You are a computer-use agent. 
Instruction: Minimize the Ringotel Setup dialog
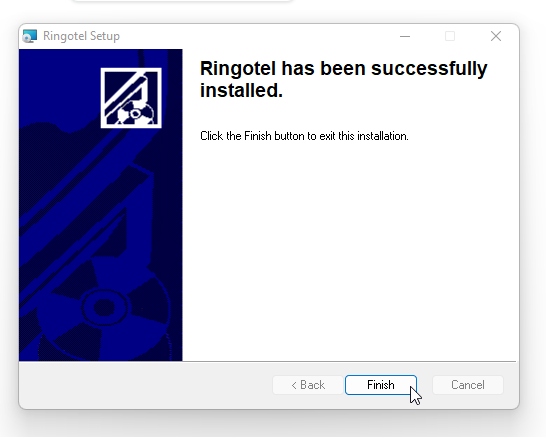405,36
